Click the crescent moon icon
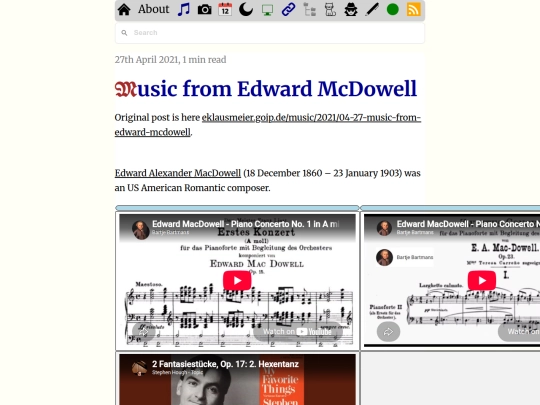The width and height of the screenshot is (540, 405). (246, 10)
